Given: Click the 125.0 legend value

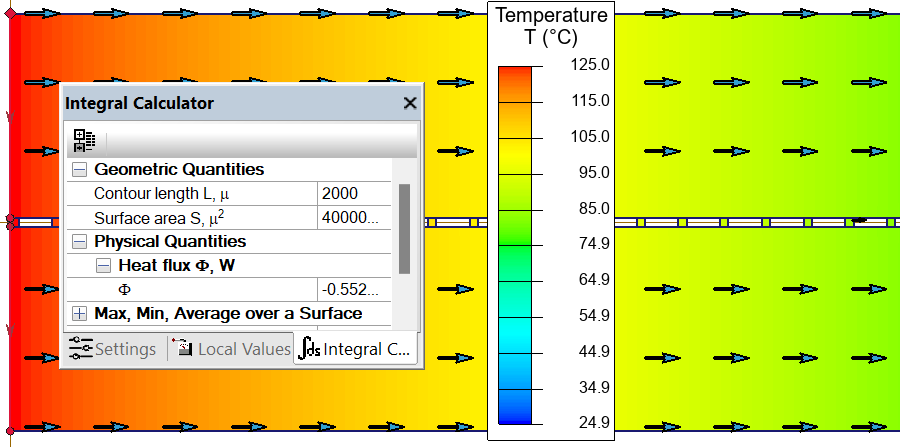Looking at the screenshot, I should coord(590,65).
